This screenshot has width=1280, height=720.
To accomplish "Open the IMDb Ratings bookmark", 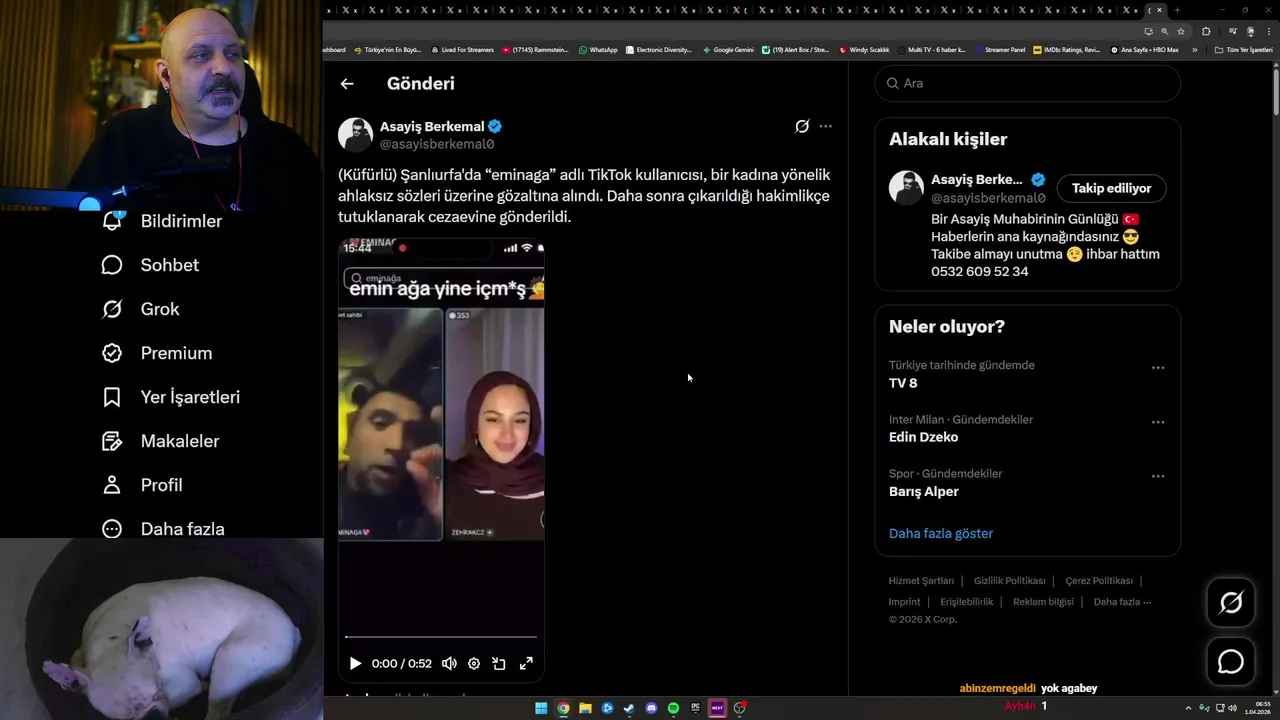I will [x=1067, y=49].
